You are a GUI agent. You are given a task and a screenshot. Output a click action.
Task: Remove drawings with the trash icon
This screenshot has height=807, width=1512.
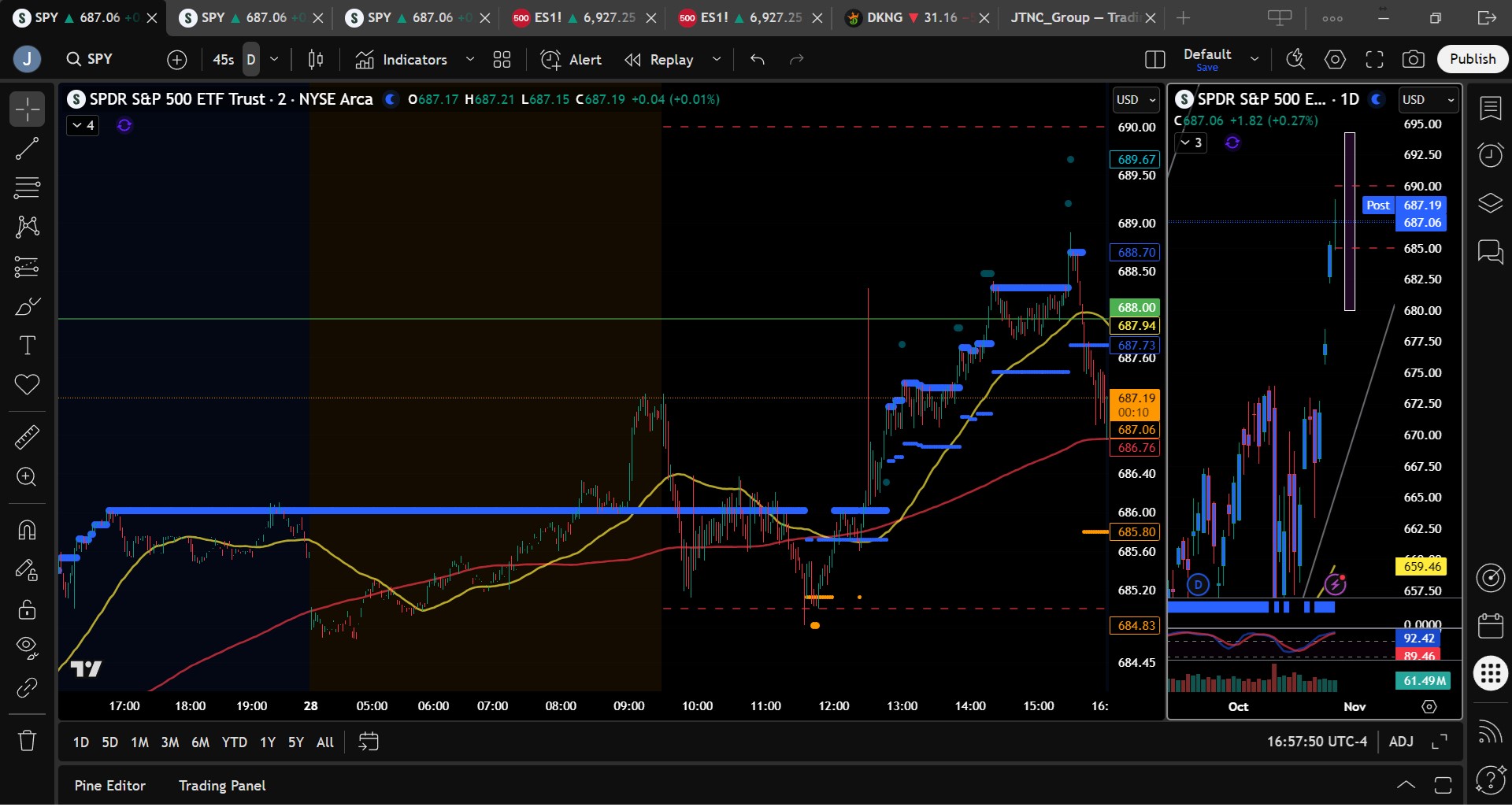[27, 741]
